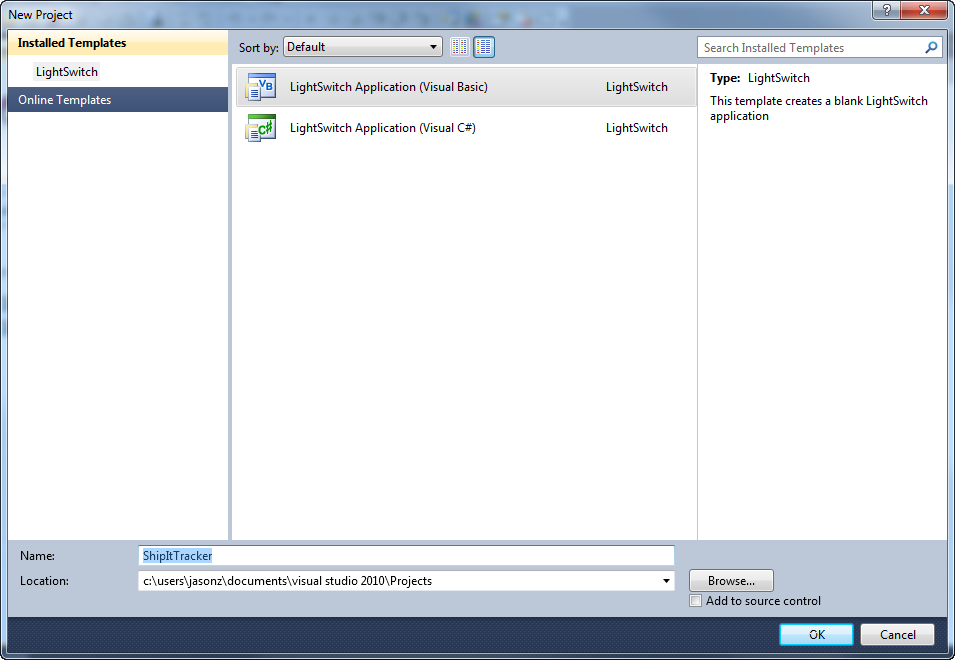Open the Location dropdown list
This screenshot has height=660, width=955.
click(666, 580)
